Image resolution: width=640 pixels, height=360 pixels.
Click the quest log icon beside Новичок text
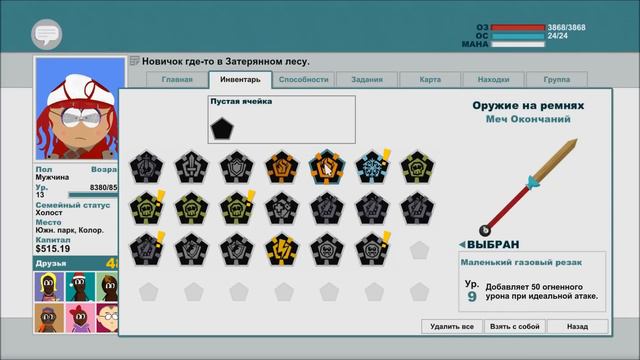point(134,61)
